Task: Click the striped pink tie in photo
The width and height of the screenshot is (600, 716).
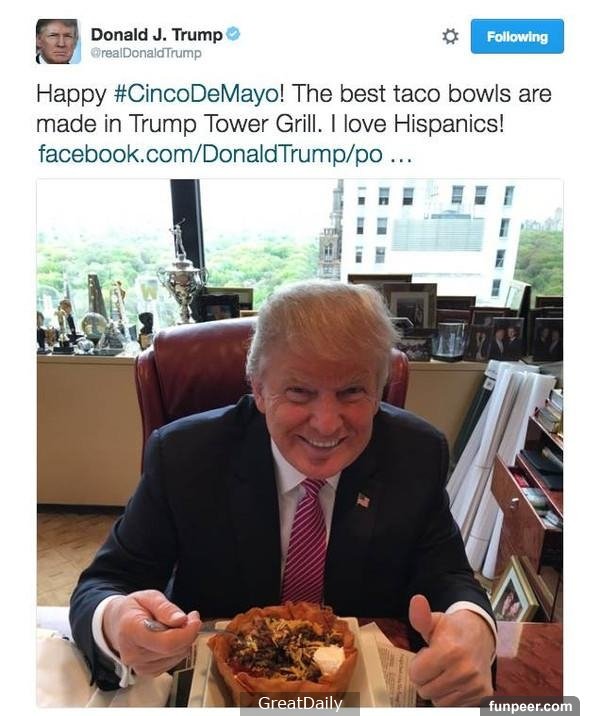Action: coord(305,541)
